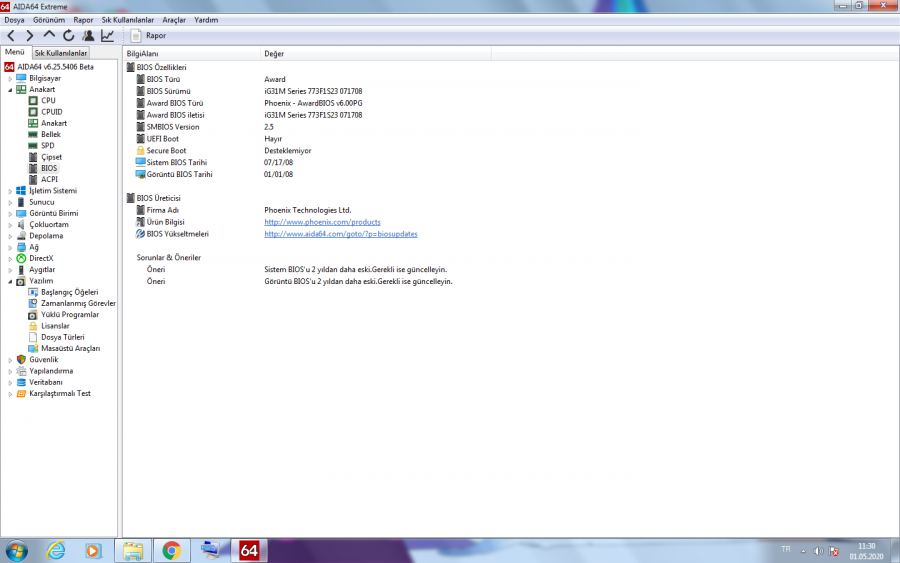Expand the İşletim Sistemi tree node
Viewport: 900px width, 563px height.
click(10, 191)
